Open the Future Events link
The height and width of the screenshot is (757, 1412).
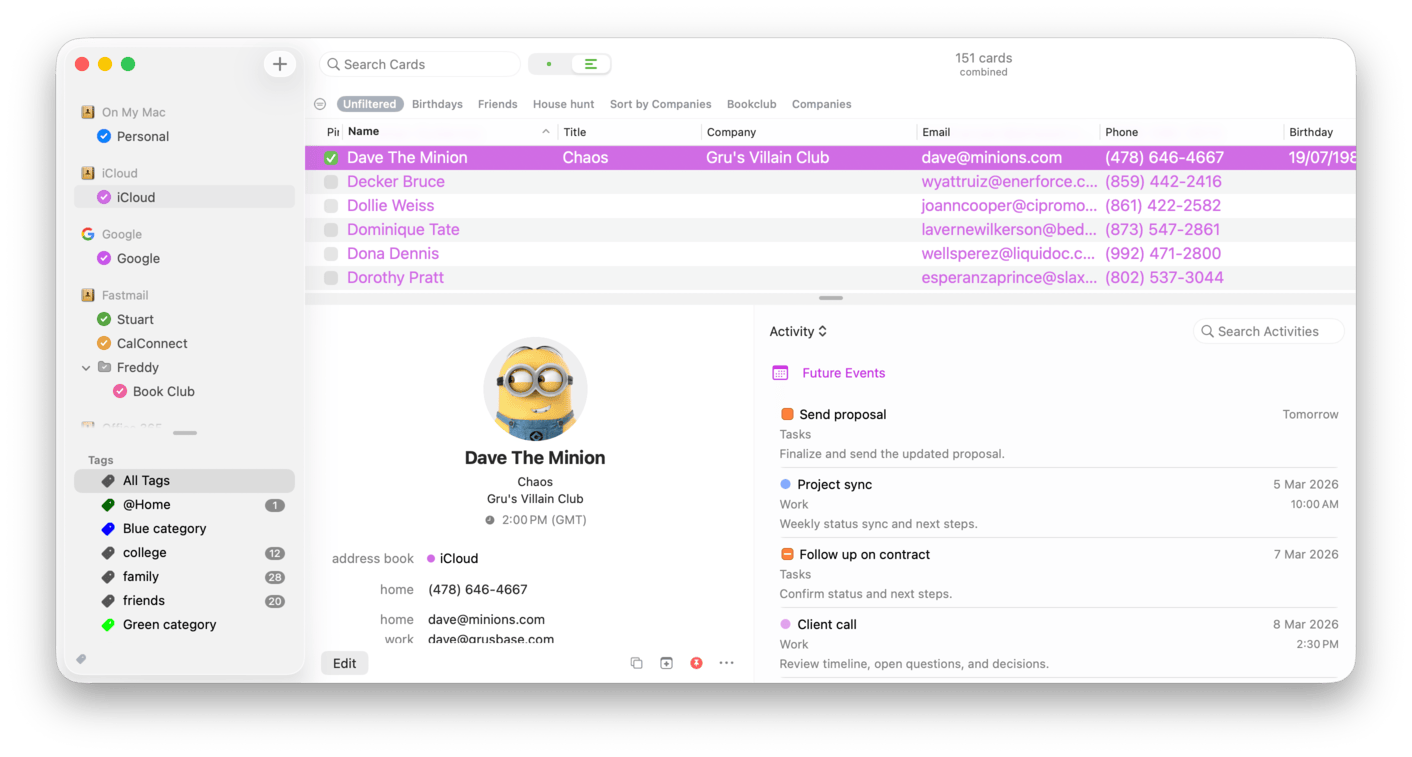click(x=844, y=372)
